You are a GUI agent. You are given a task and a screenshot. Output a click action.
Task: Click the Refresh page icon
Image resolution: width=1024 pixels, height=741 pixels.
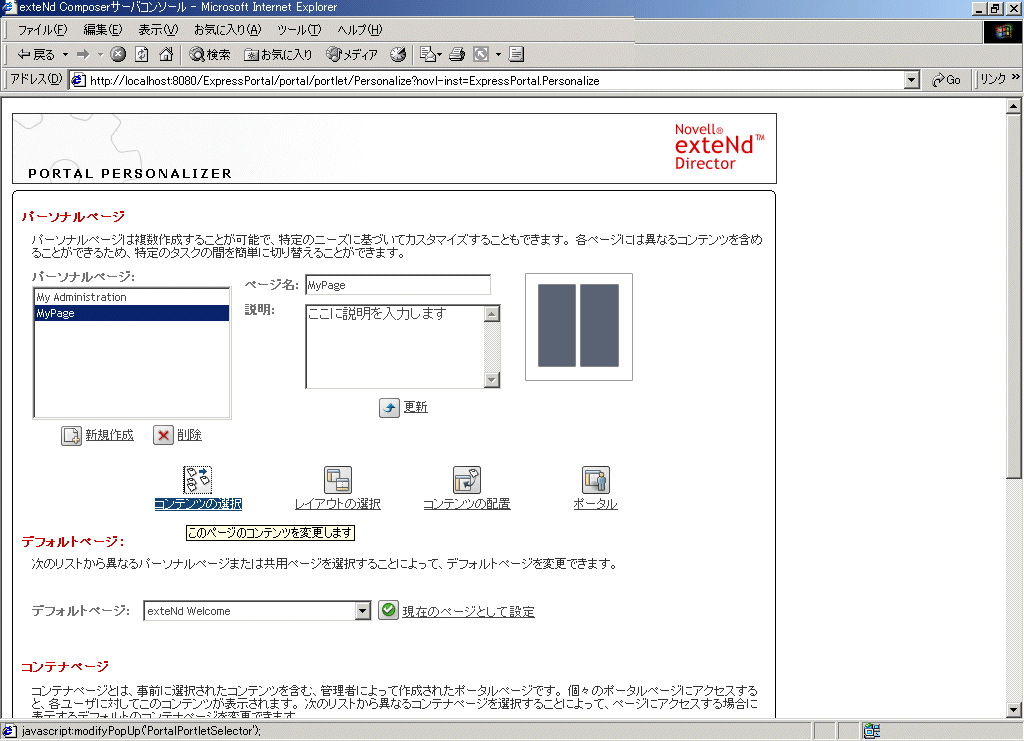click(142, 55)
